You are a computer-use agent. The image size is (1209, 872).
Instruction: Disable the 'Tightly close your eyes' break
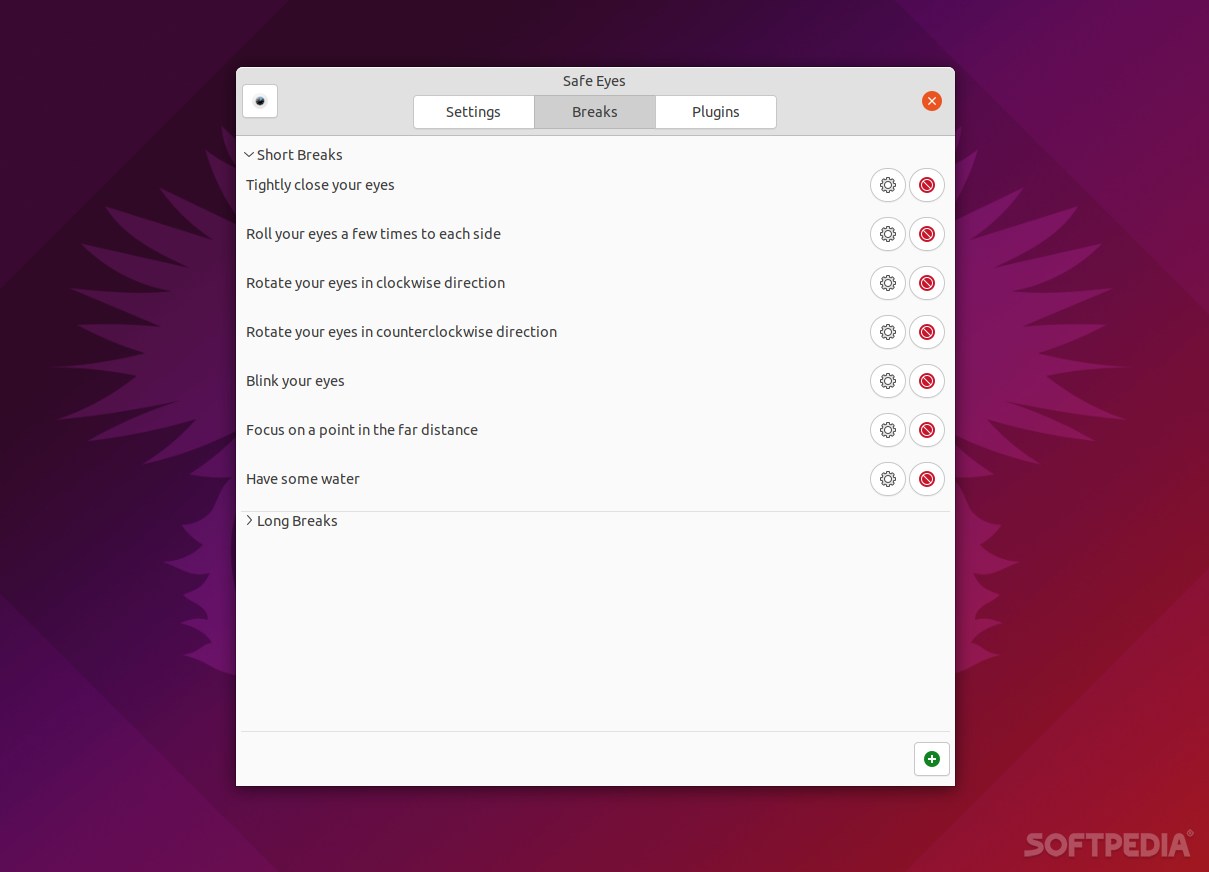[x=926, y=185]
